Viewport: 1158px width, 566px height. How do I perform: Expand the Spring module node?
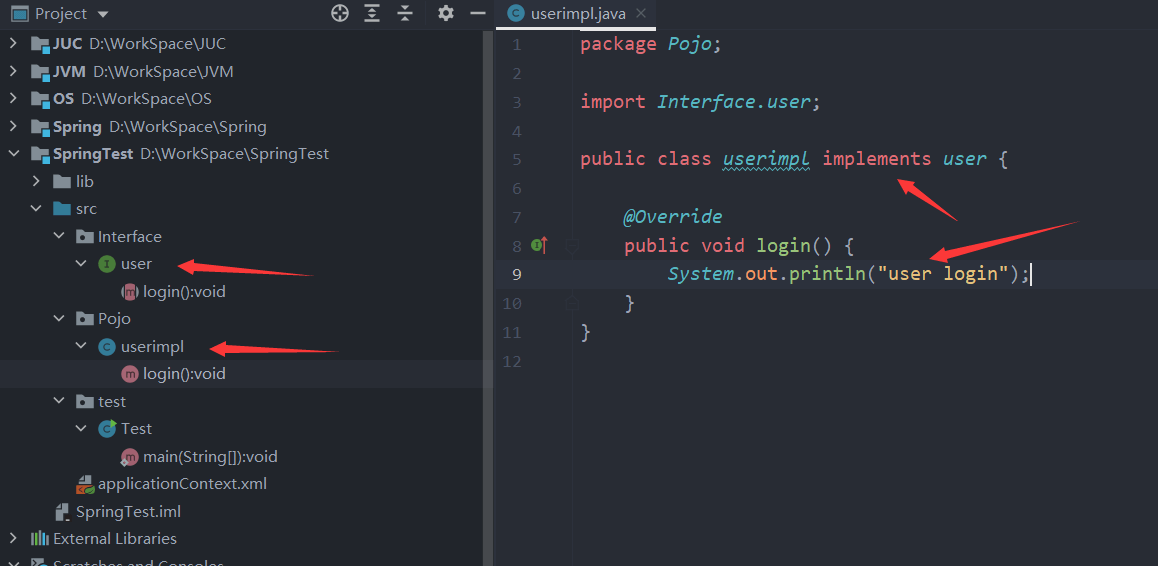(x=13, y=126)
